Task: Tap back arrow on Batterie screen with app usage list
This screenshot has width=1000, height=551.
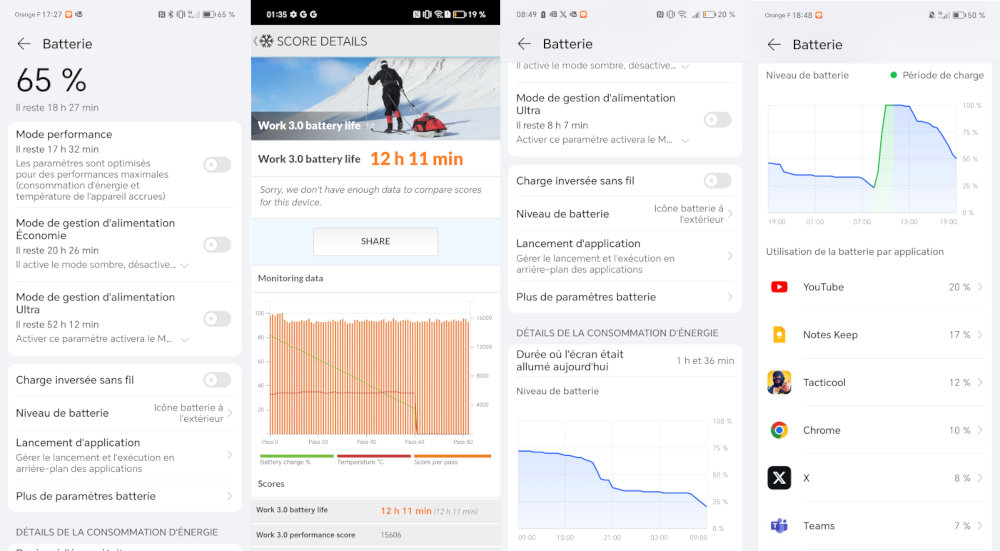Action: point(774,45)
